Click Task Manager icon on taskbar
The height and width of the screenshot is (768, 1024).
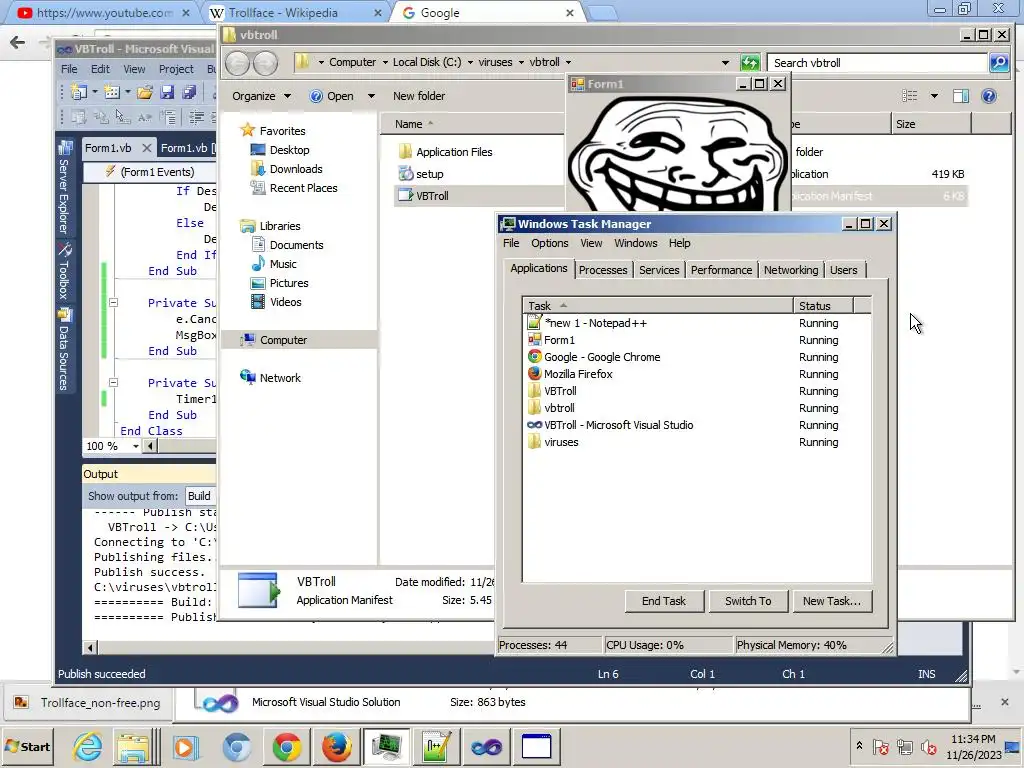click(x=387, y=746)
